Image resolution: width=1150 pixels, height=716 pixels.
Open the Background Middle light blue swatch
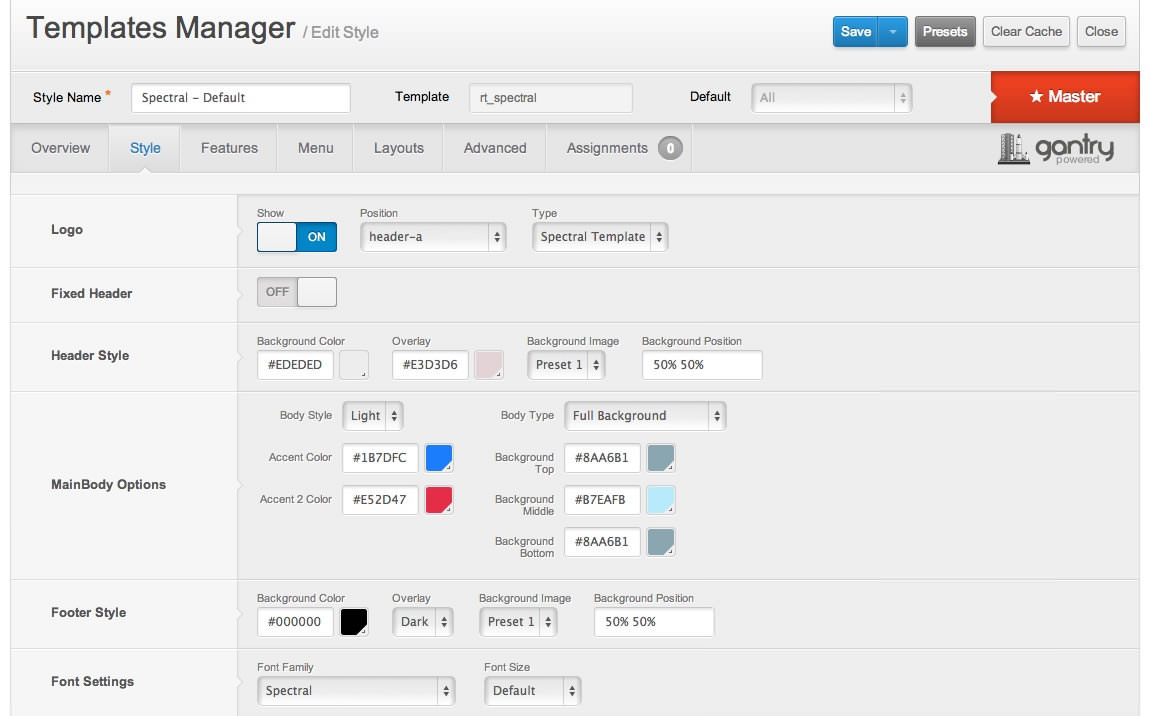point(661,500)
